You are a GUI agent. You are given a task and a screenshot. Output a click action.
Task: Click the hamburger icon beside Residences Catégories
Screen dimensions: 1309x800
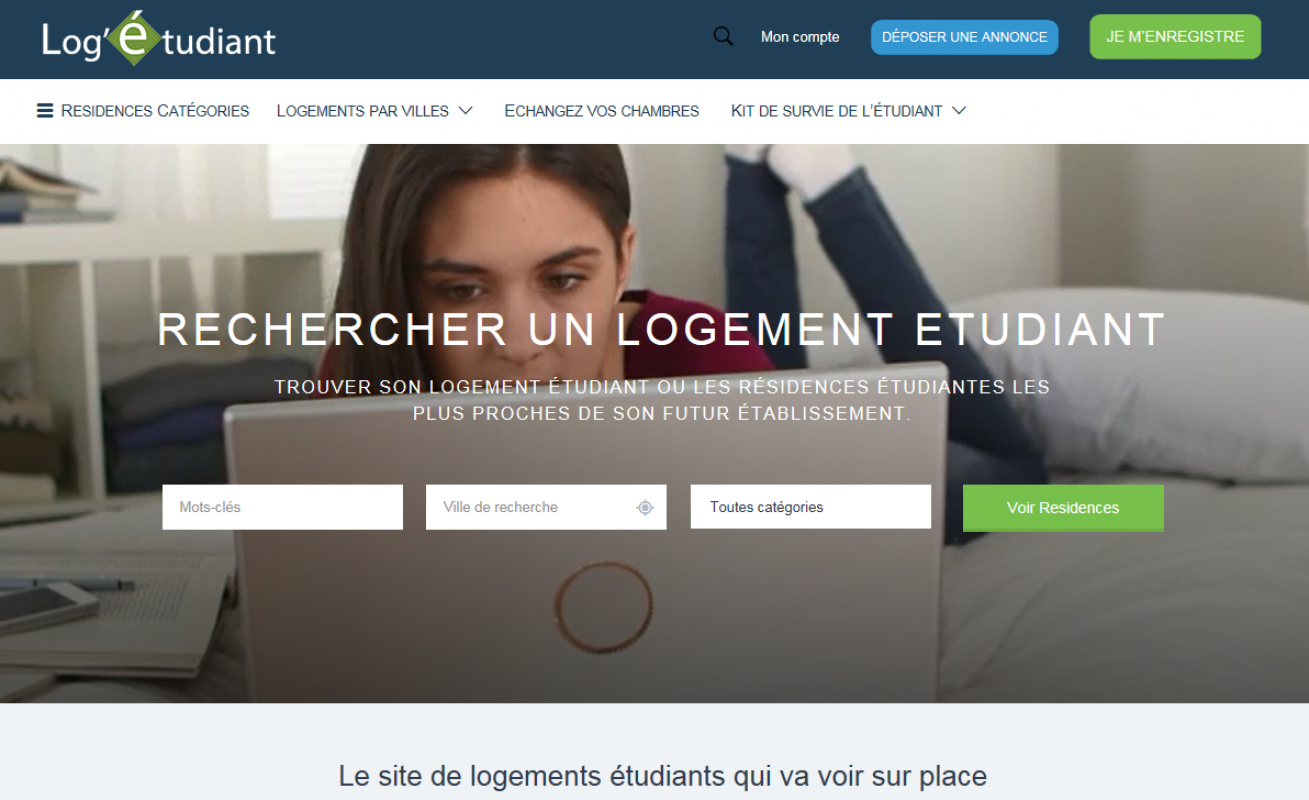(45, 111)
